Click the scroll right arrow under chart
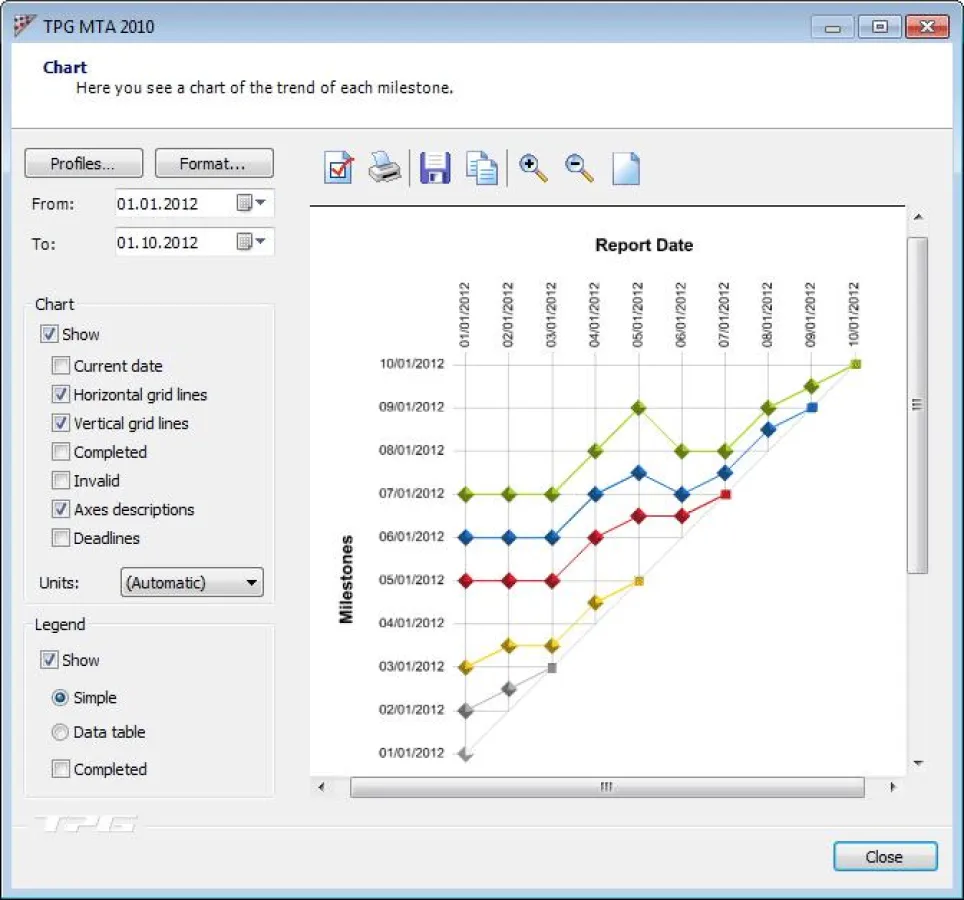The image size is (964, 900). [x=893, y=788]
